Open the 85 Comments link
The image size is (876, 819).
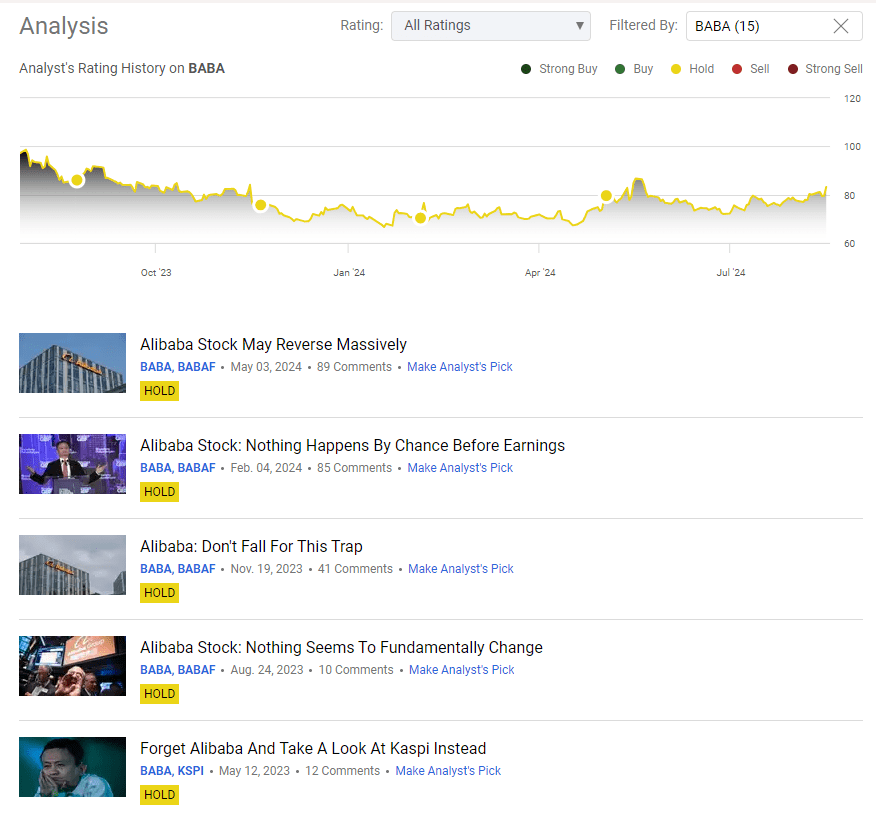coord(355,468)
